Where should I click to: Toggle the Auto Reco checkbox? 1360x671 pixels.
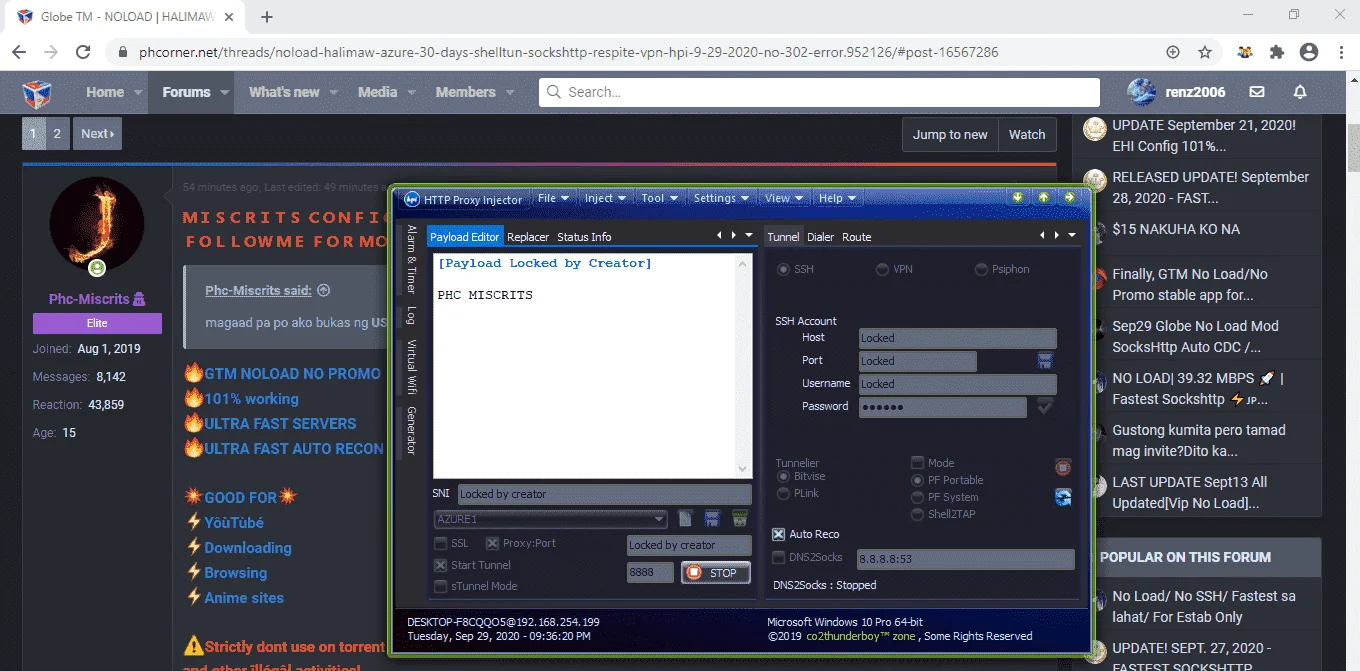pyautogui.click(x=779, y=535)
